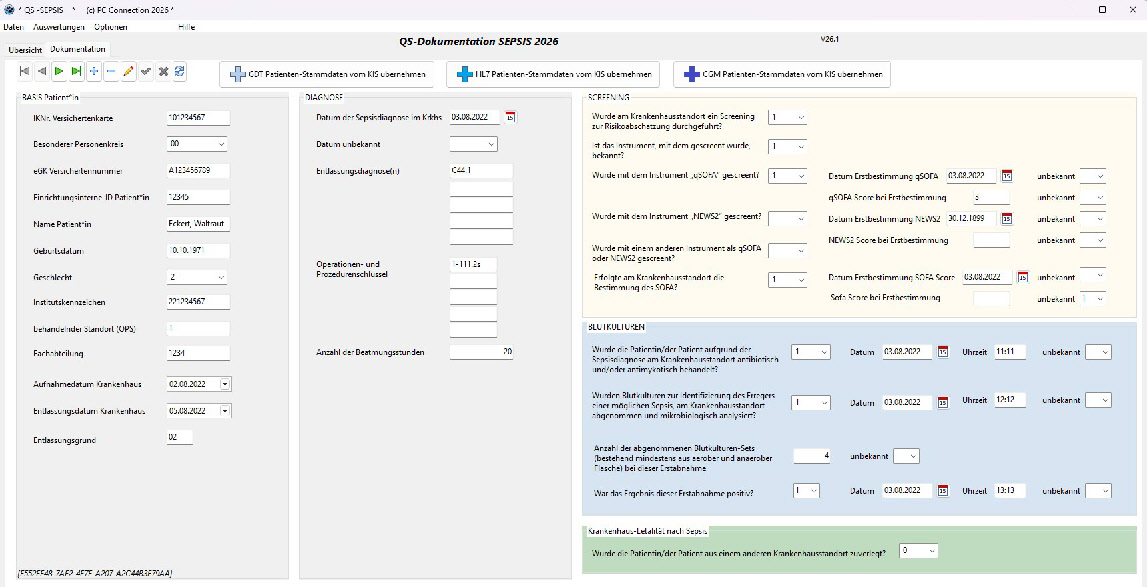This screenshot has width=1147, height=587.
Task: Expand the Datum unbekannt dropdown in Diagnose
Action: tap(491, 144)
